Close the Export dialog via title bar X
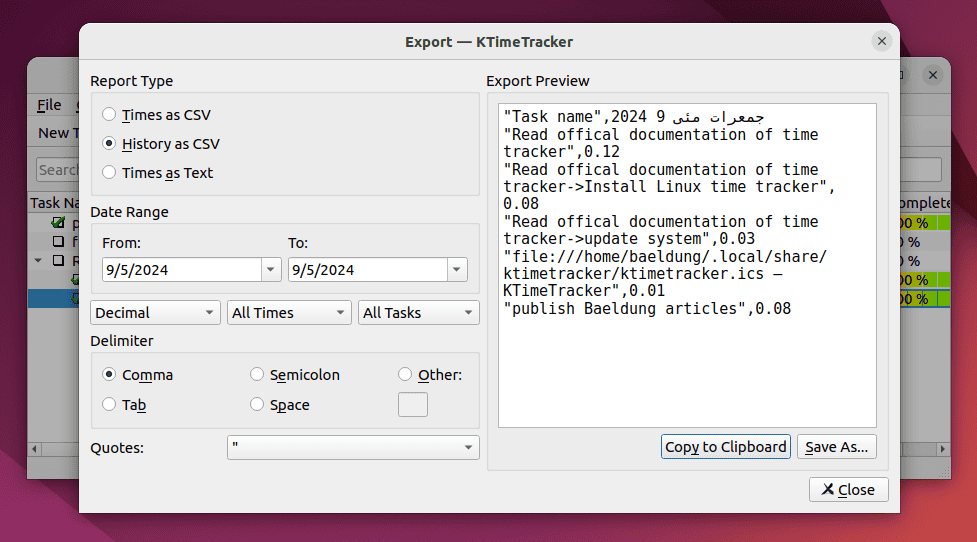Screen dimensions: 977x542 pos(882,41)
